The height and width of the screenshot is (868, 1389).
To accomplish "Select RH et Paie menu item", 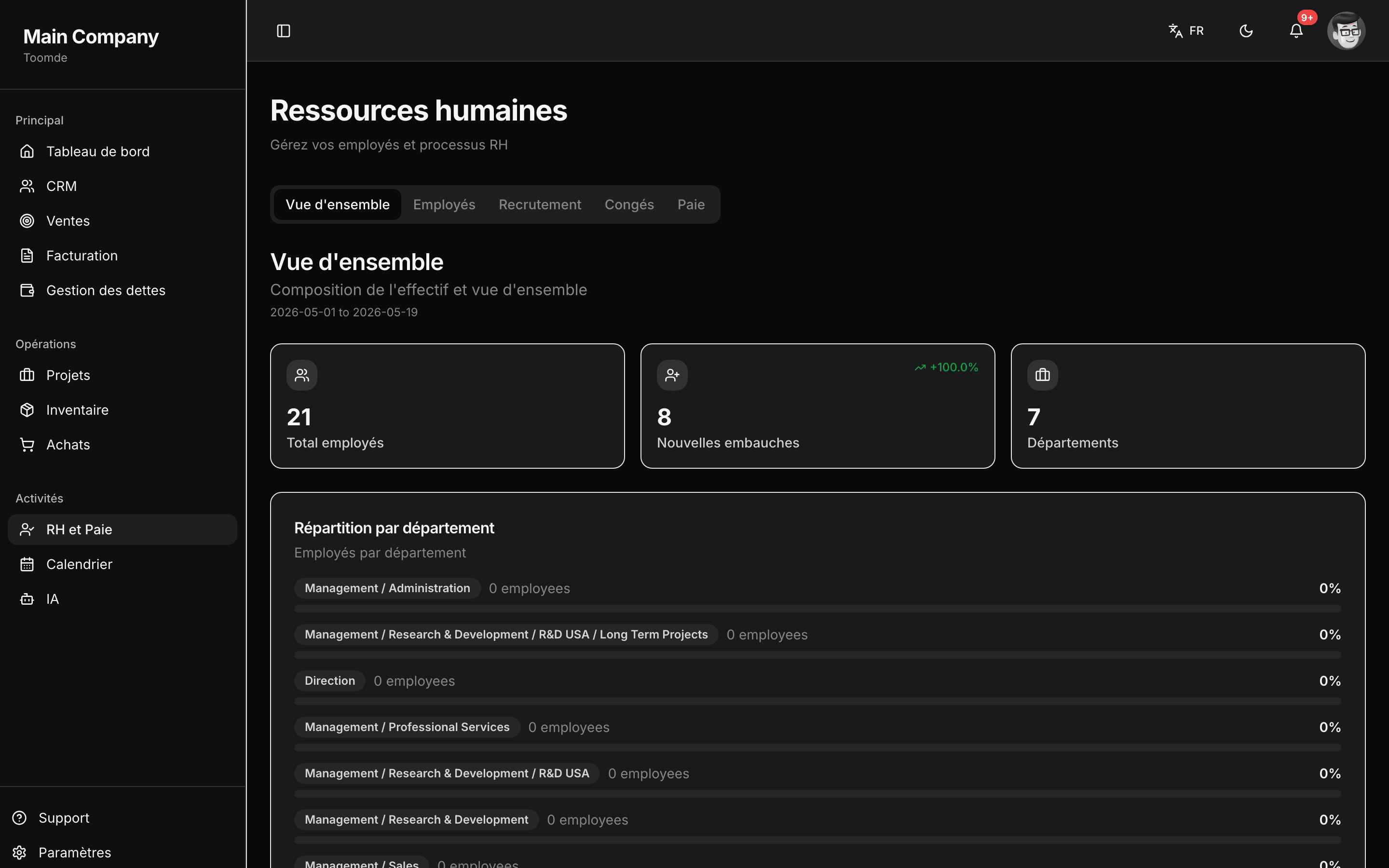I will pyautogui.click(x=122, y=529).
